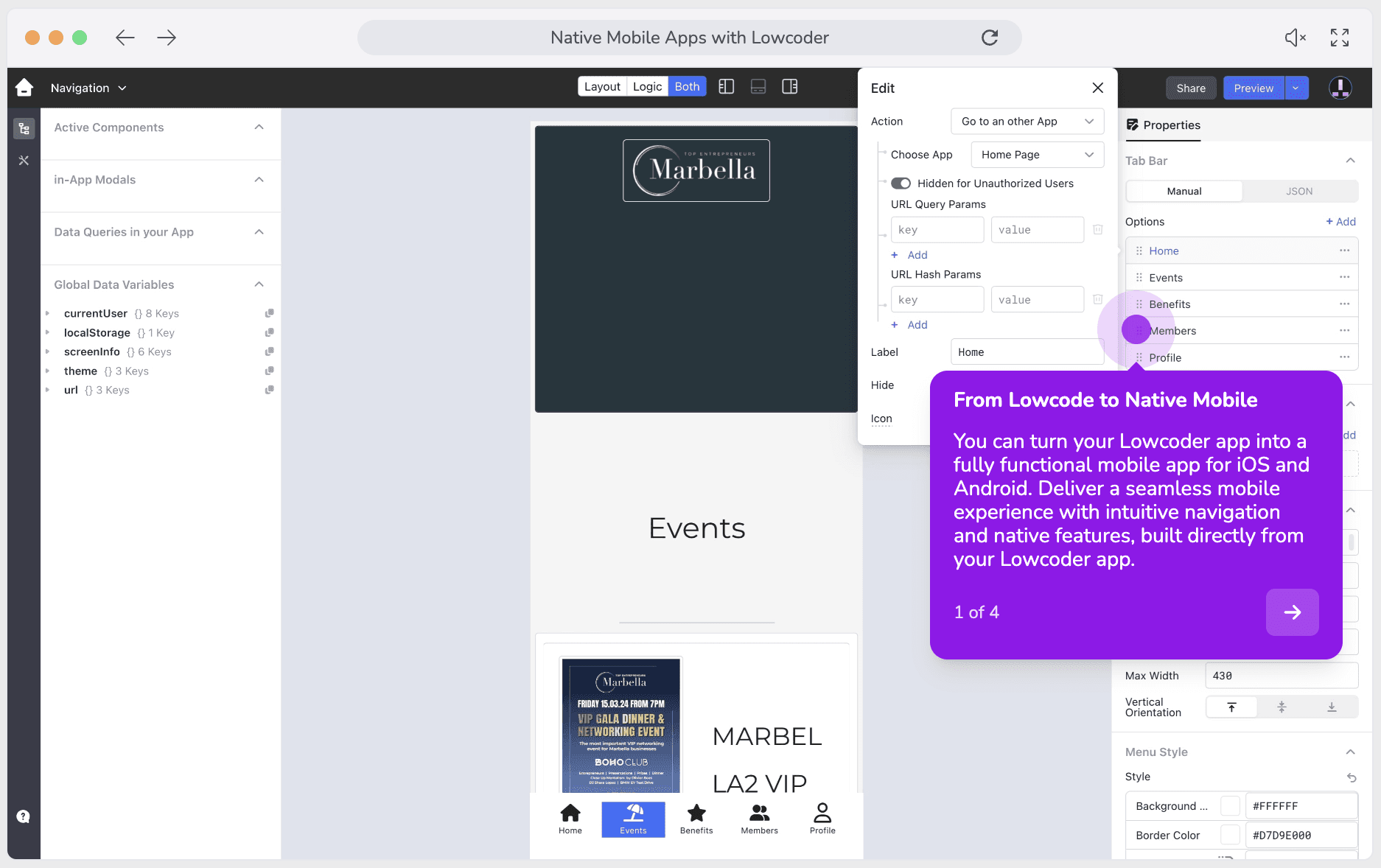This screenshot has height=868, width=1381.
Task: Expand the currentUser tree node
Action: pos(48,313)
